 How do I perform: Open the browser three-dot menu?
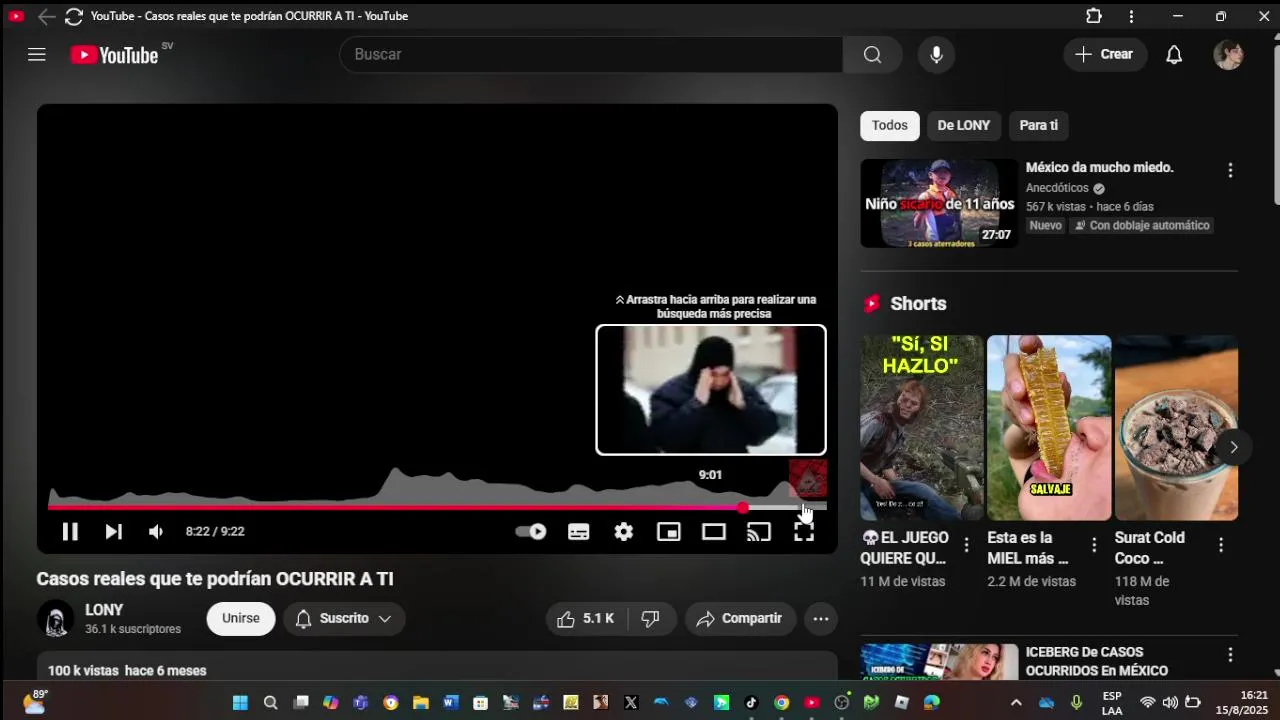pyautogui.click(x=1131, y=16)
